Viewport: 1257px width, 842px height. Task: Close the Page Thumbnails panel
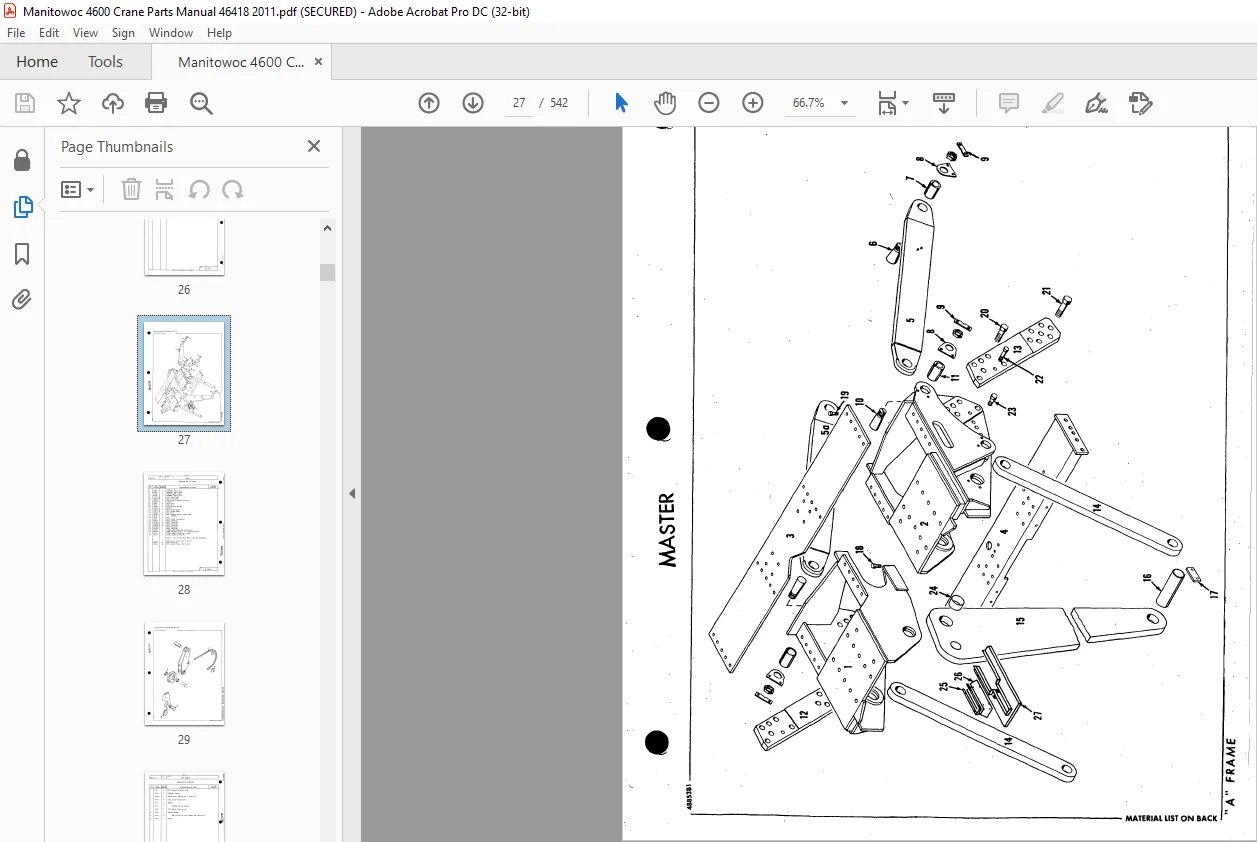[x=314, y=146]
